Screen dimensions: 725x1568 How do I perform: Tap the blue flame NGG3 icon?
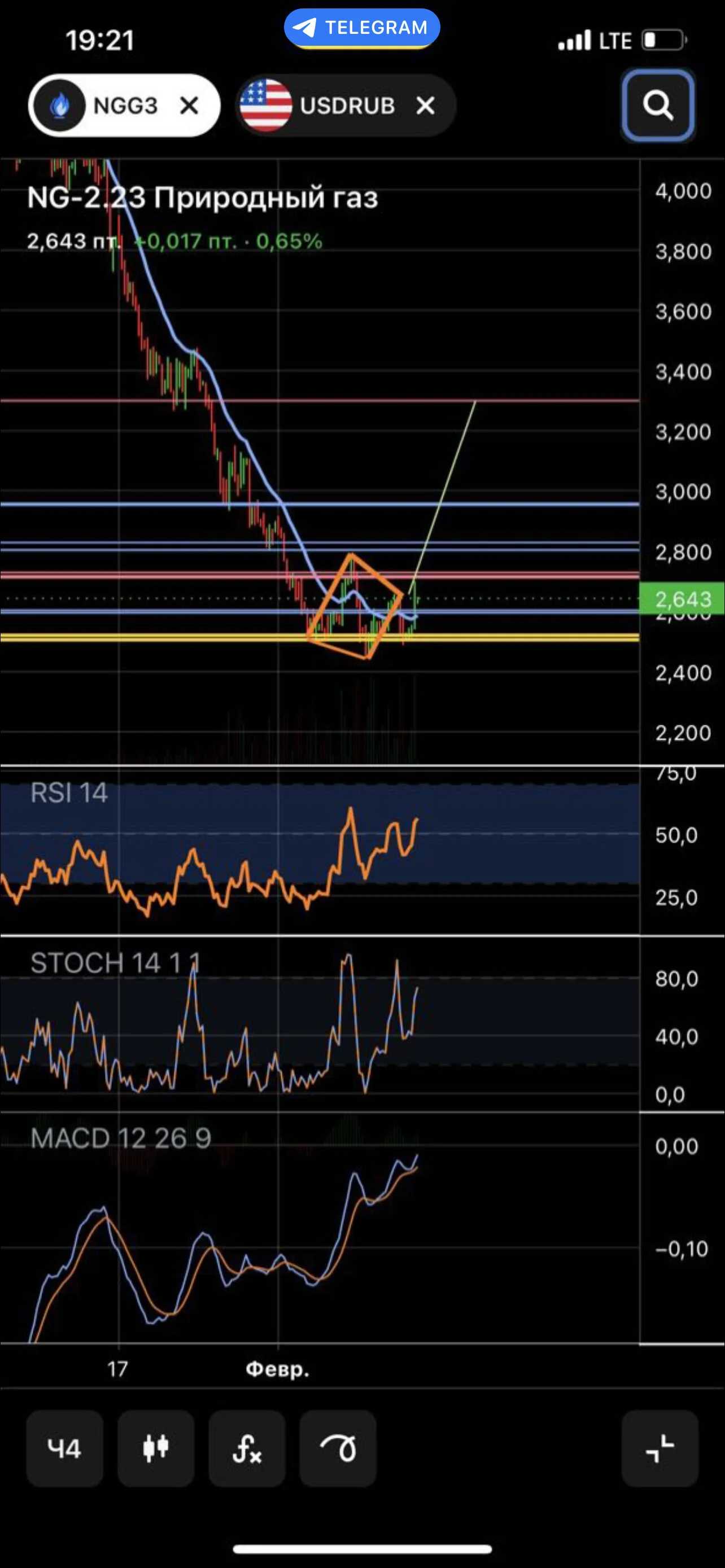click(59, 106)
